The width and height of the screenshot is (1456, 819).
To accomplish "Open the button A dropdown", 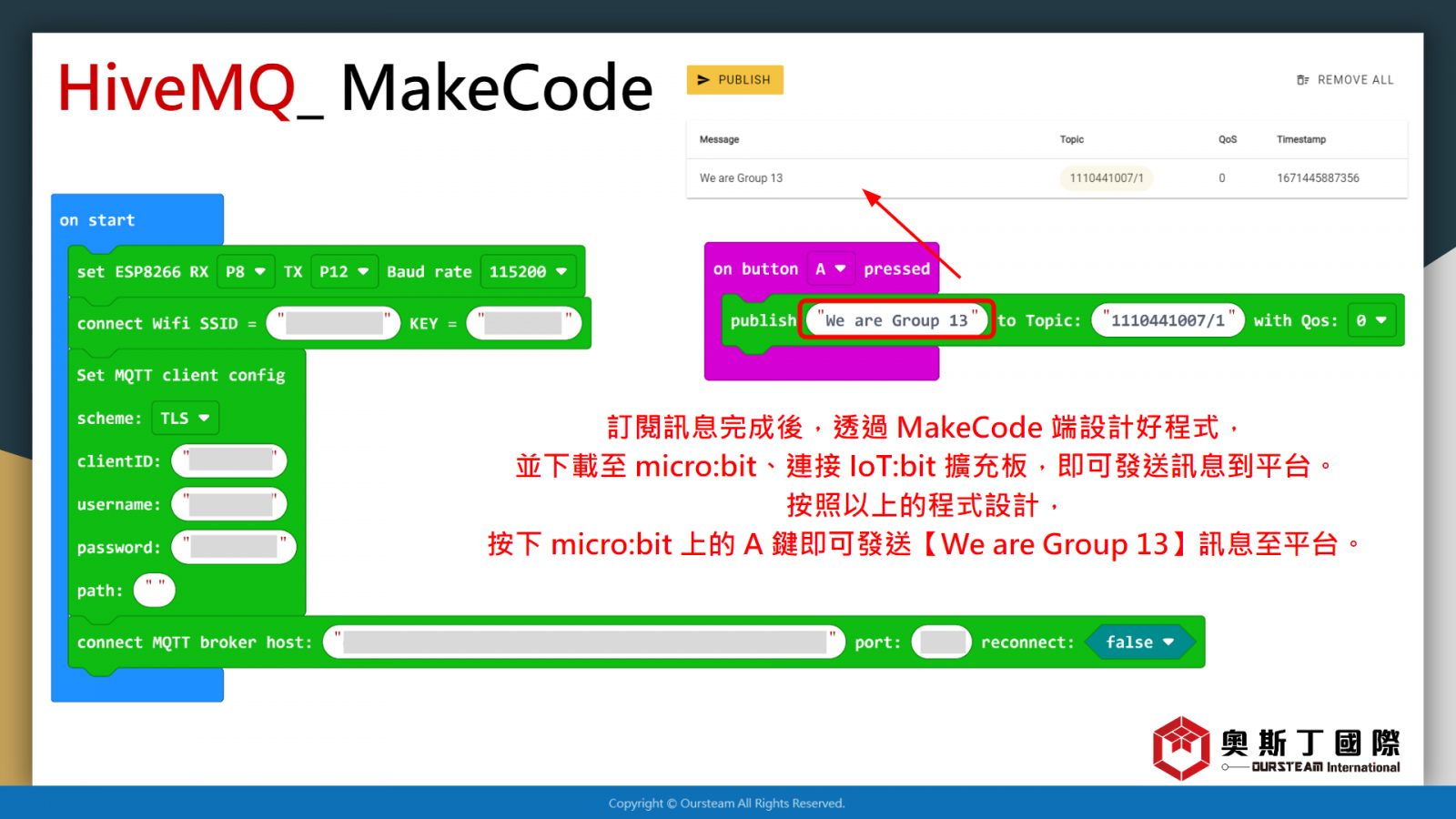I will [831, 268].
